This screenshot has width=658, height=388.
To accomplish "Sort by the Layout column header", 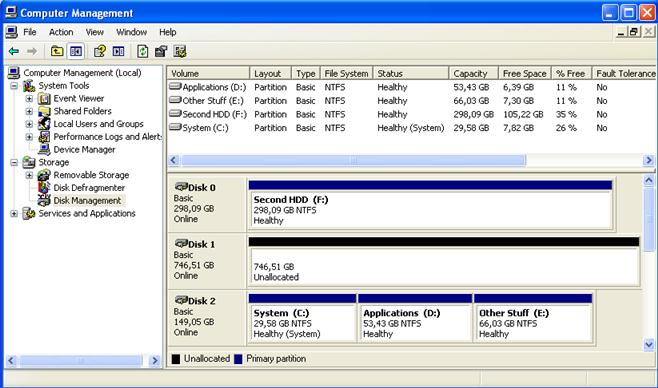I will coord(270,73).
